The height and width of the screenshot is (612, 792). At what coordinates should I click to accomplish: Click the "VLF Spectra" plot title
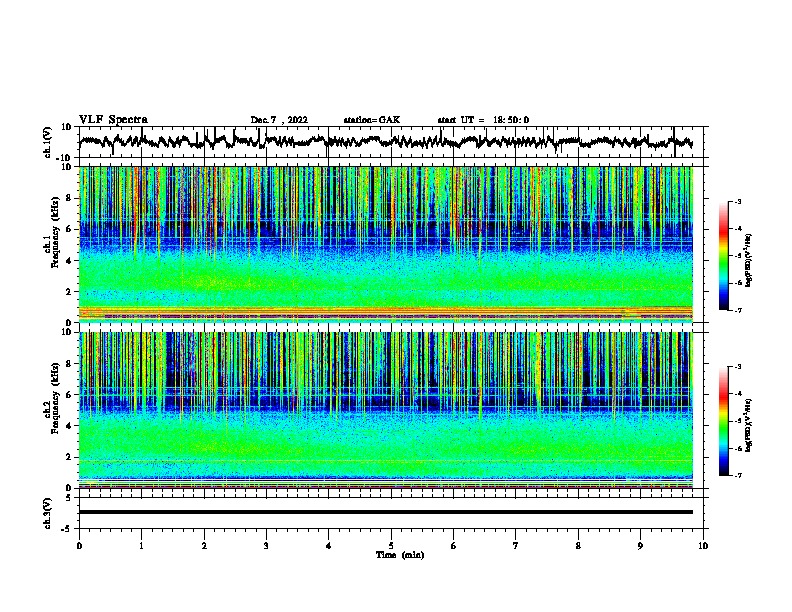tap(113, 120)
